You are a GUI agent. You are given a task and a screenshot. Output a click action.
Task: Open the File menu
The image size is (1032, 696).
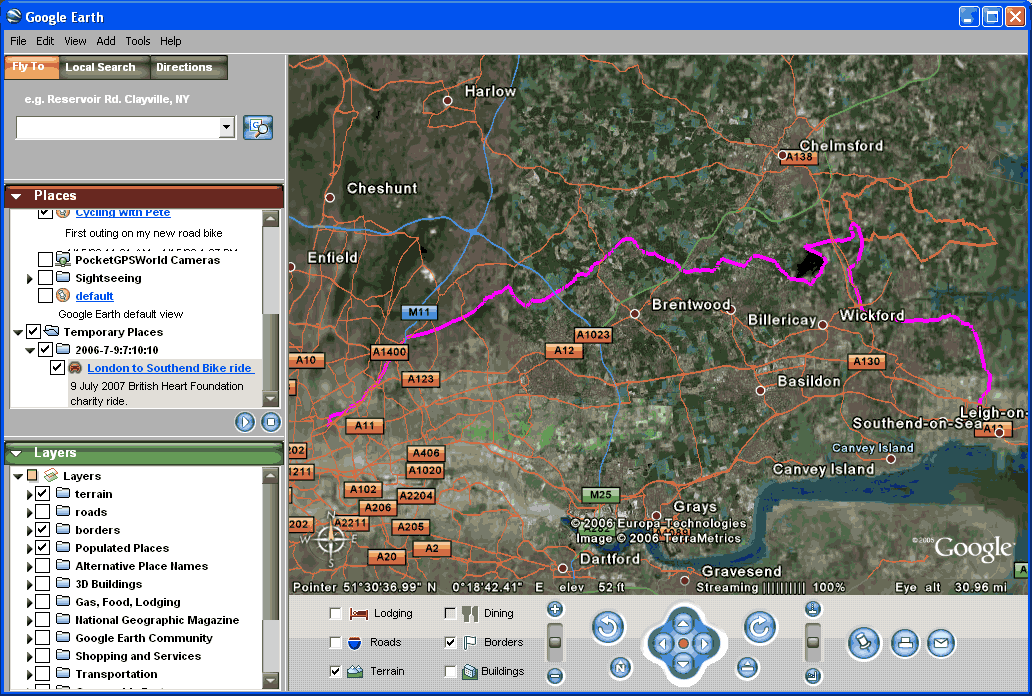(x=18, y=41)
